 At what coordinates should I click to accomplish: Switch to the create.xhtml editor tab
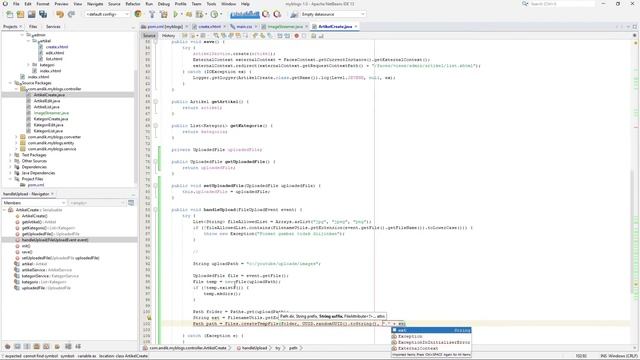209,27
